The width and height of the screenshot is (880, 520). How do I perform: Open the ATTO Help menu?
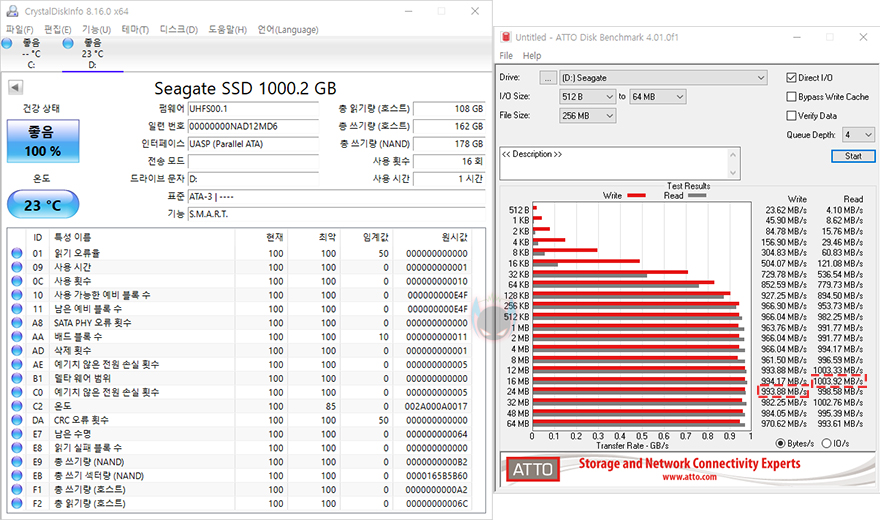532,56
